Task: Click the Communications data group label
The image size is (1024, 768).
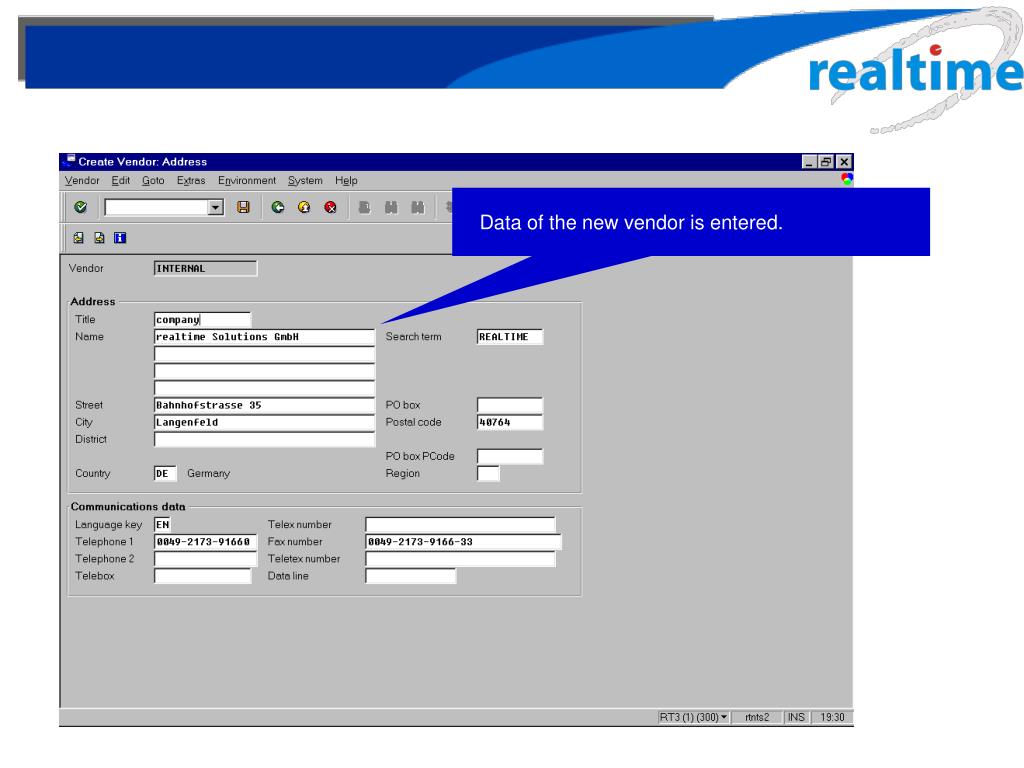Action: click(x=128, y=507)
